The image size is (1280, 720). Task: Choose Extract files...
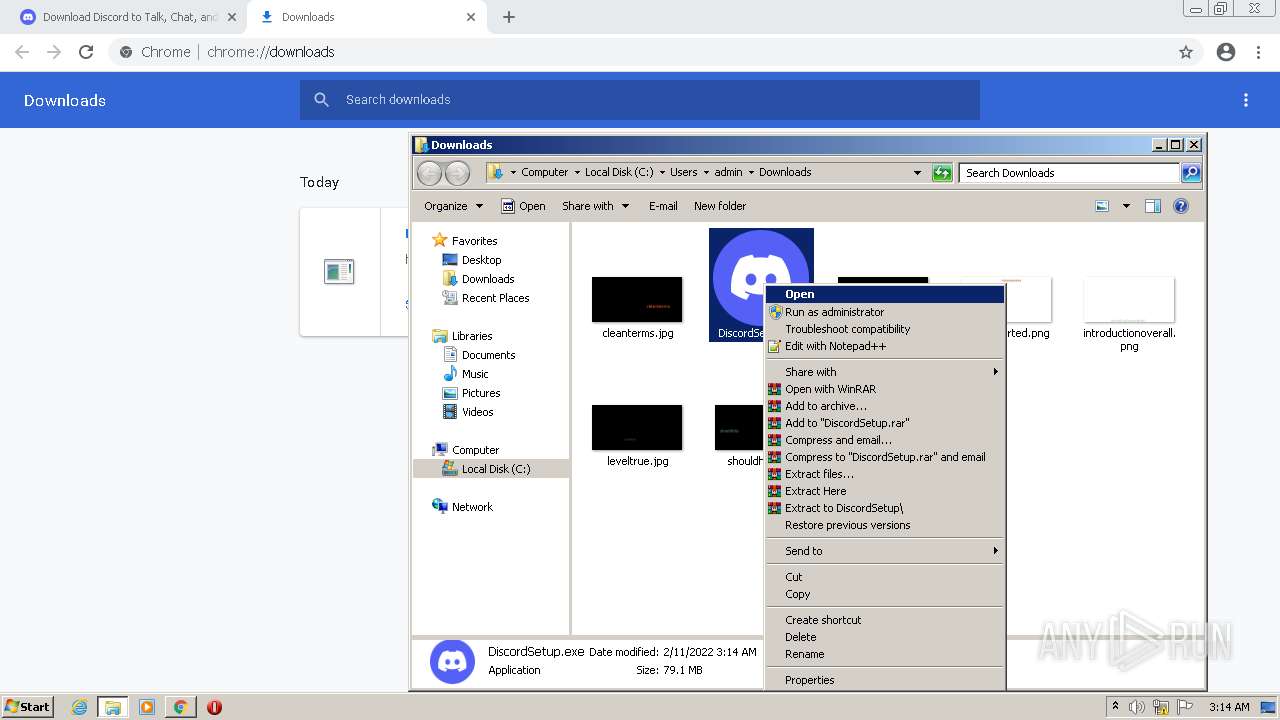(x=885, y=474)
